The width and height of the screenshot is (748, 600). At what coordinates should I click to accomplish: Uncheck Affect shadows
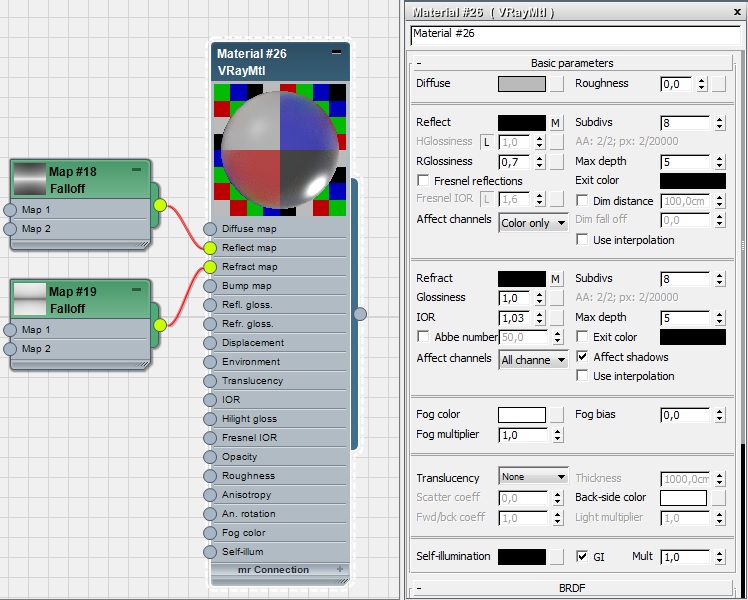(582, 356)
